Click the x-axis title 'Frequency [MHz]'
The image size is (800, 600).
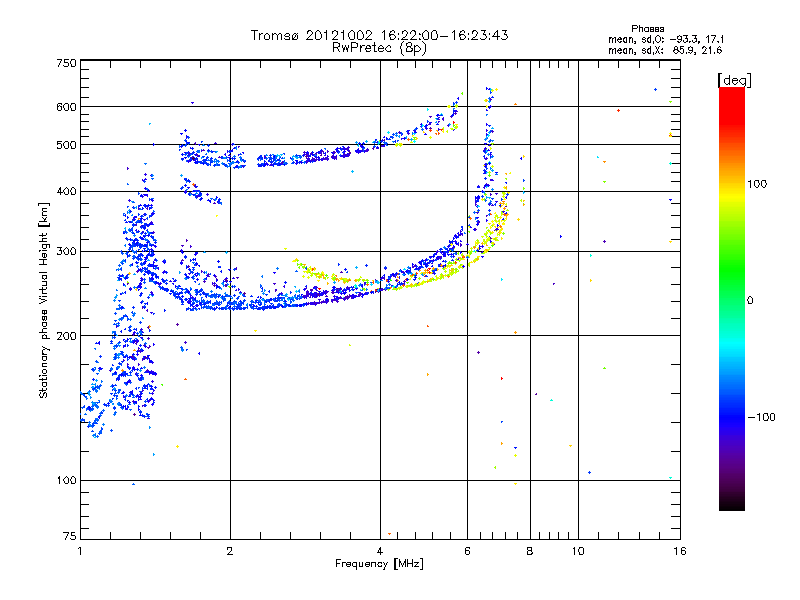[379, 564]
